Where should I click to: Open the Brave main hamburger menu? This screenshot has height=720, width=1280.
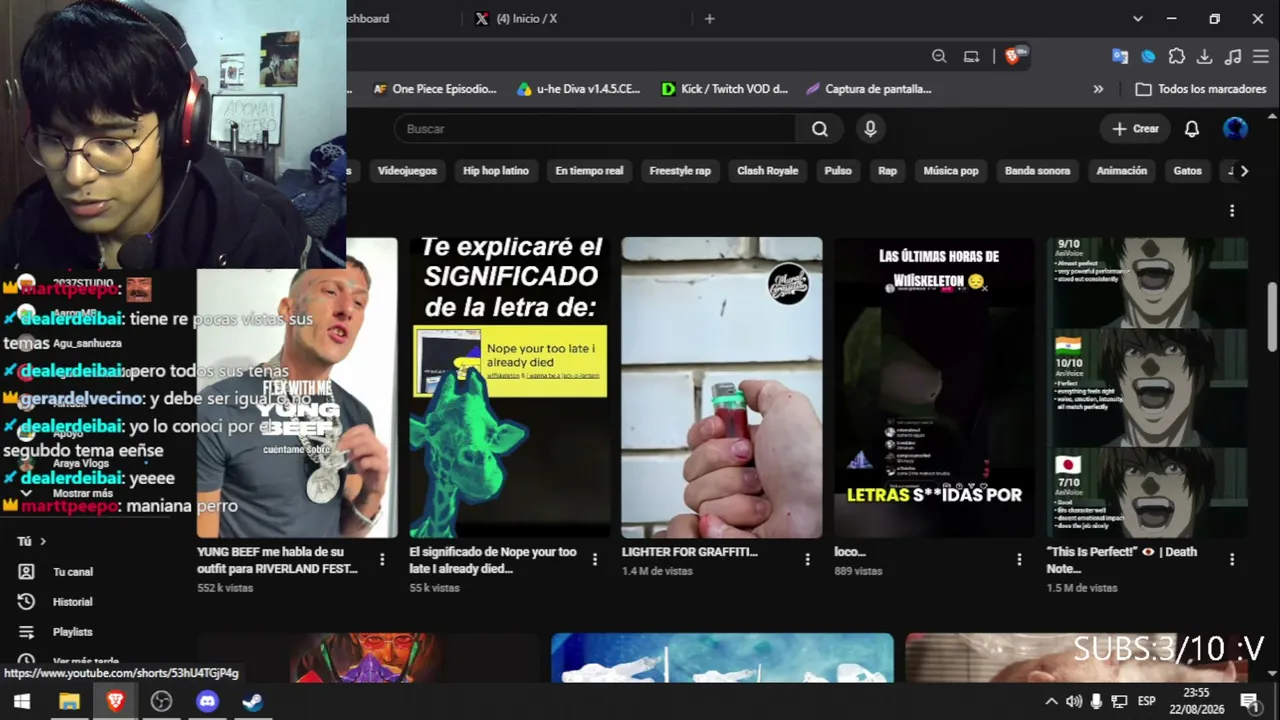[x=1261, y=57]
